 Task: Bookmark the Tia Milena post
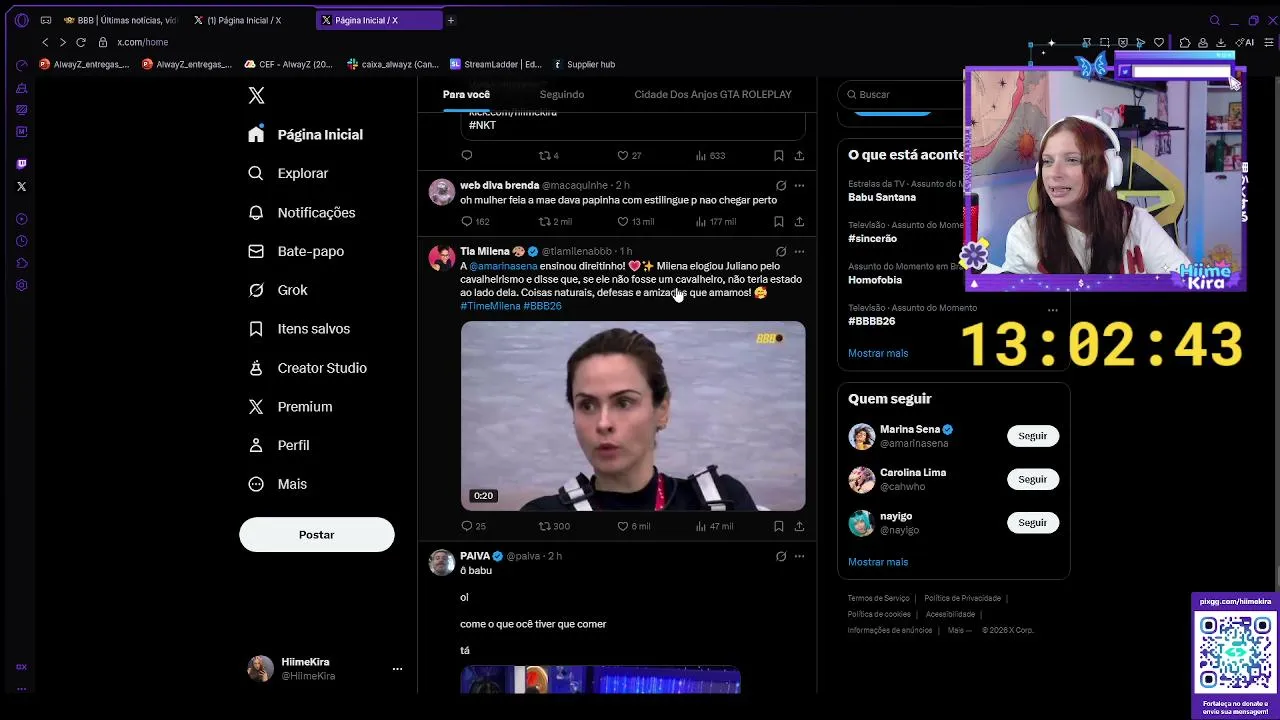pos(778,526)
